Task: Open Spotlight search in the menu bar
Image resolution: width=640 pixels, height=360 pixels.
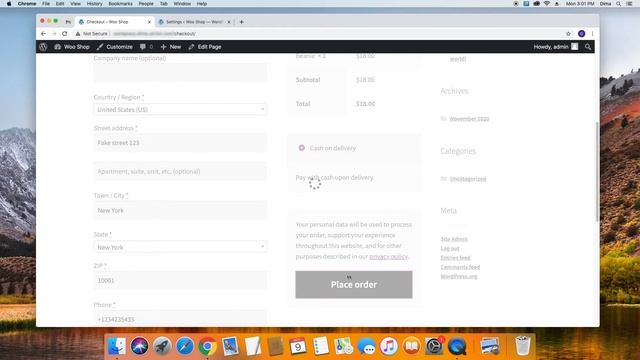Action: coord(619,4)
